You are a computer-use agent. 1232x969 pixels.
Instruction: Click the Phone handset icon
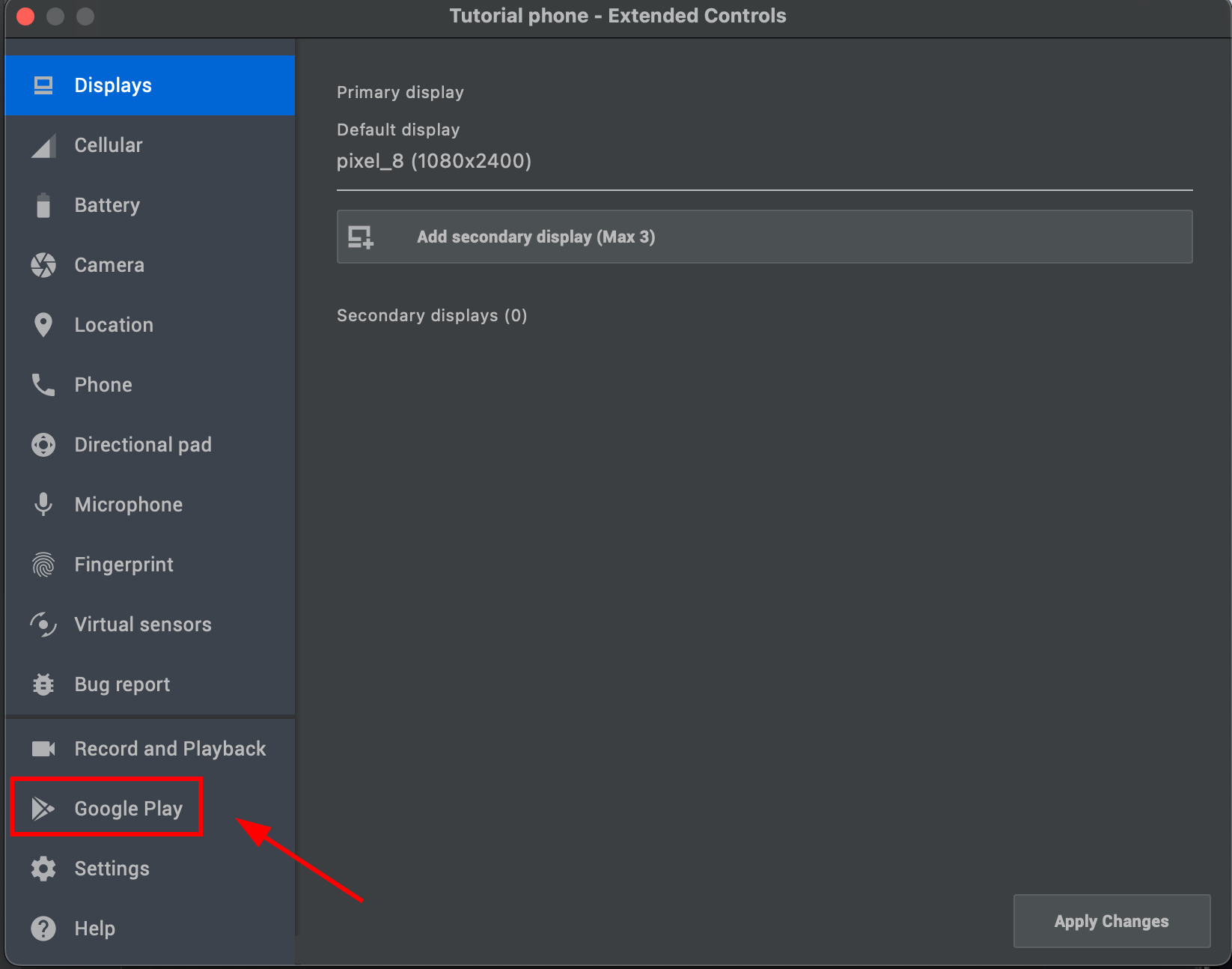[43, 384]
